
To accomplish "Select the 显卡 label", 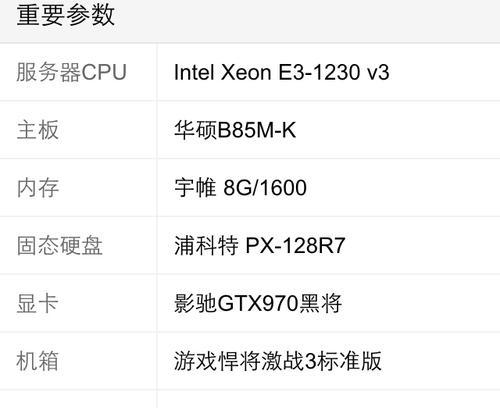I will pos(38,303).
